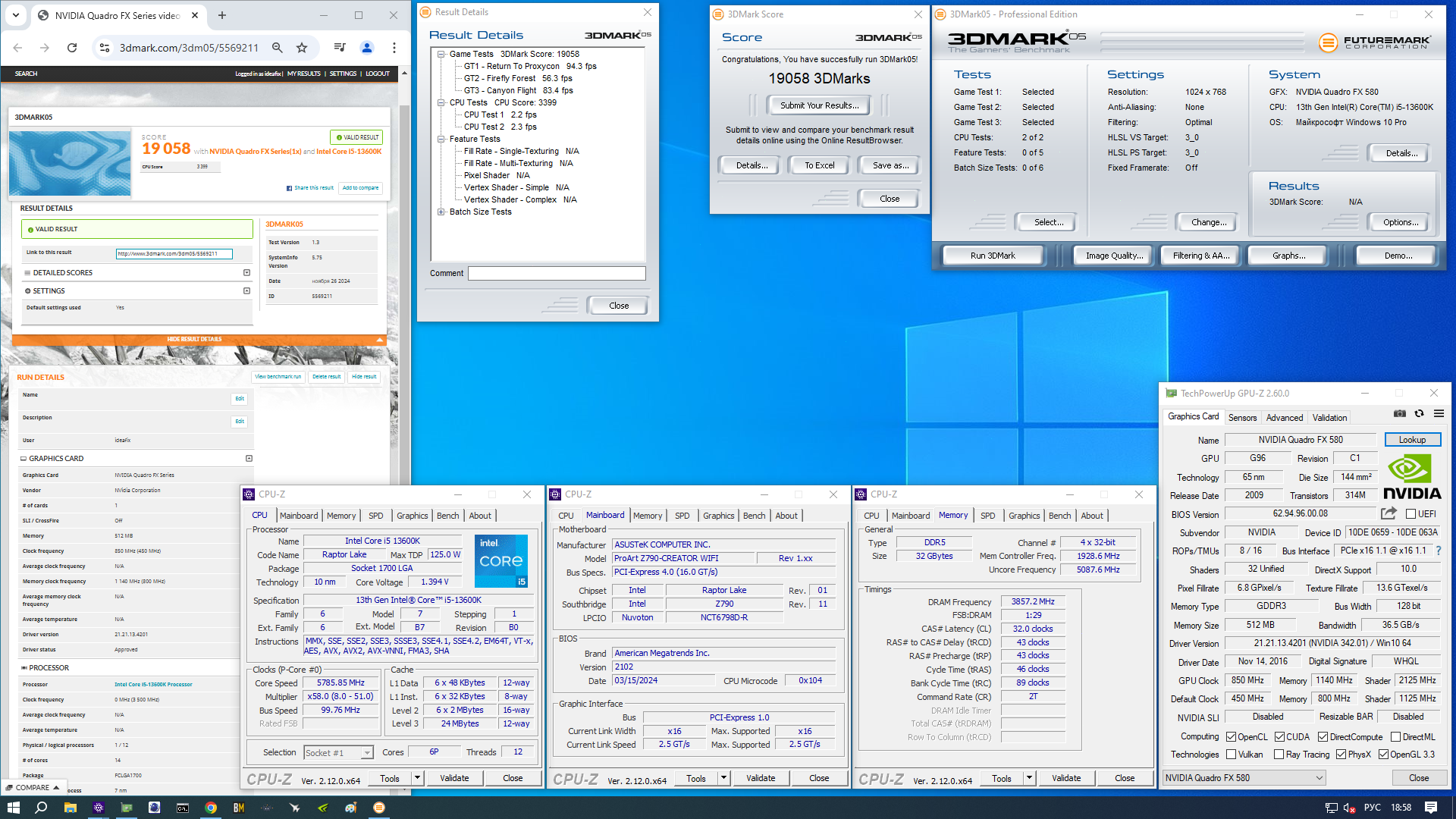Open the SPD tab in the Memory CPU-Z window

point(987,516)
